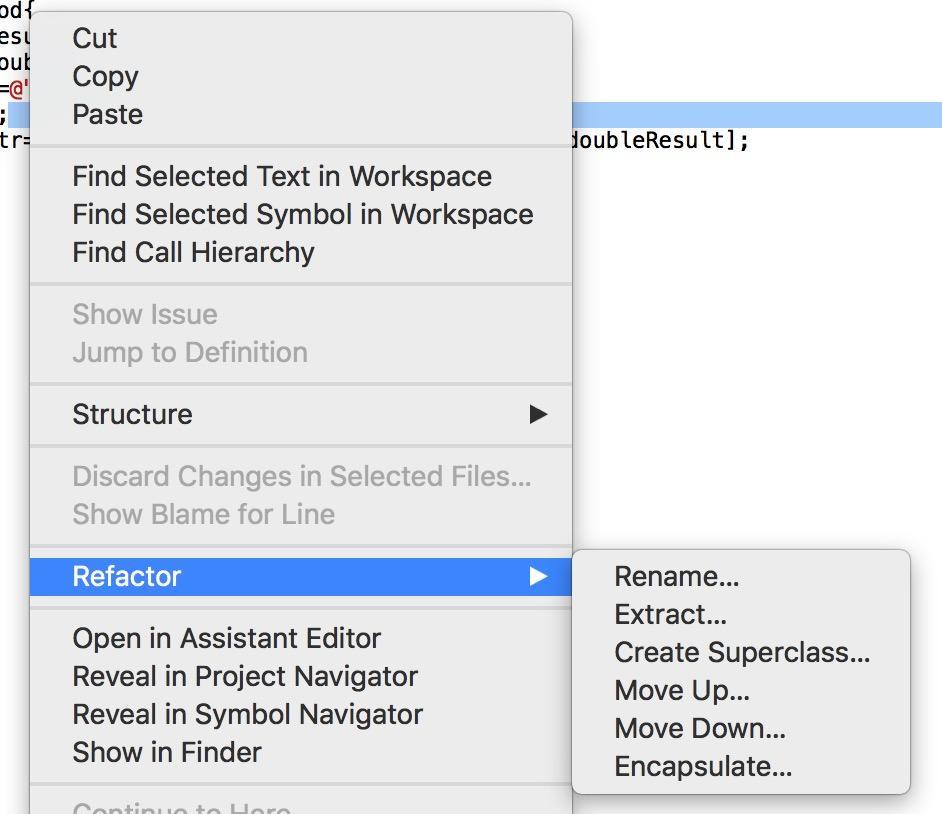Open in Assistant Editor
This screenshot has width=942, height=814.
tap(226, 639)
